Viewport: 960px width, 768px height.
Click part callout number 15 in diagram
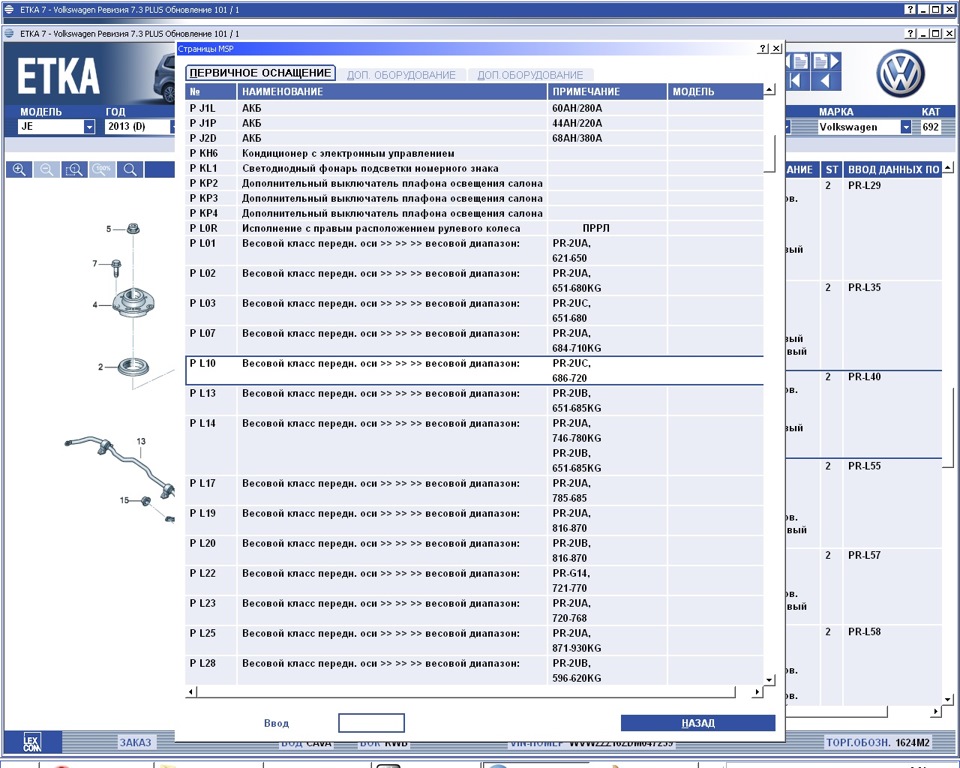(x=124, y=500)
